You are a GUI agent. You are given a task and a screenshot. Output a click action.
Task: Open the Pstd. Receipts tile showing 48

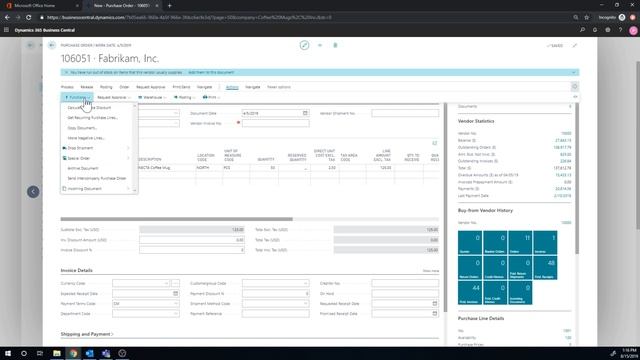point(545,268)
